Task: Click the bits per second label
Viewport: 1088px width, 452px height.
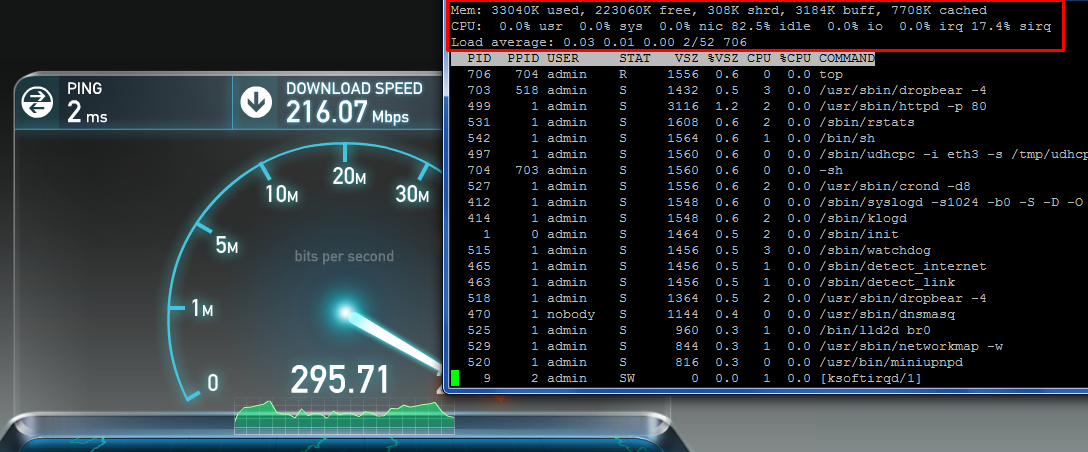Action: point(343,256)
